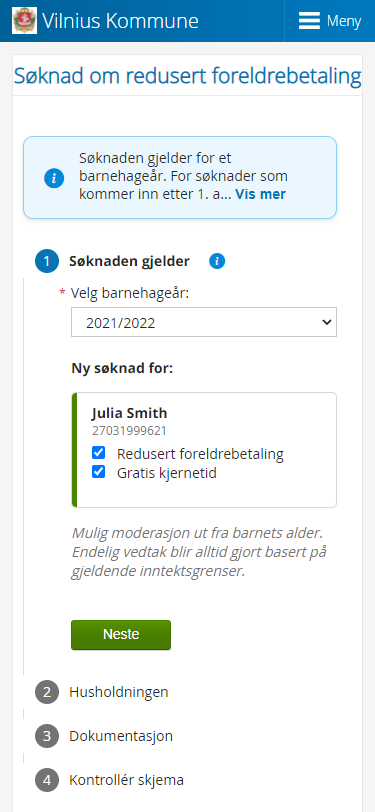The width and height of the screenshot is (375, 812).
Task: Uncheck the Gratis kjernetid checkbox
Action: coord(98,472)
